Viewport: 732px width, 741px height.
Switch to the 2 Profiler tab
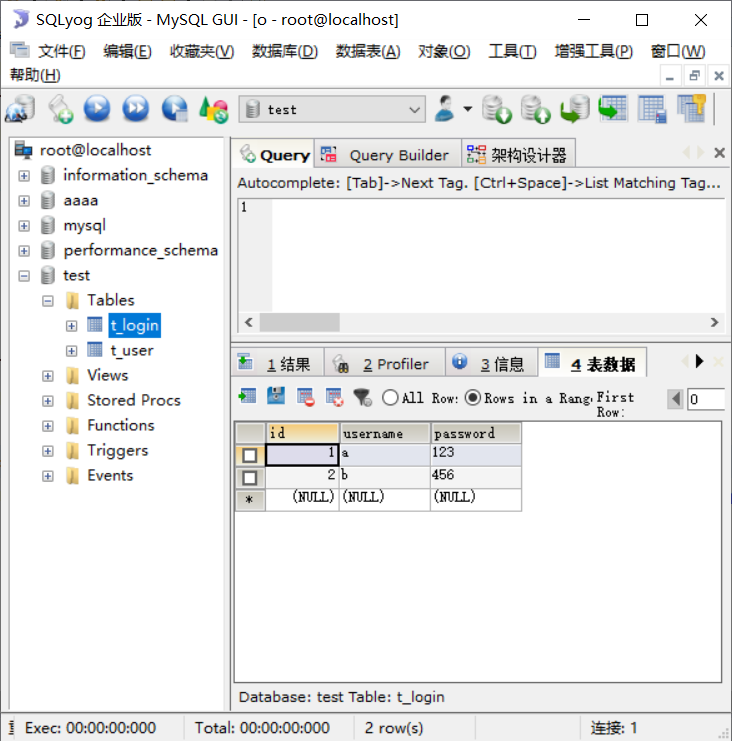click(x=384, y=363)
